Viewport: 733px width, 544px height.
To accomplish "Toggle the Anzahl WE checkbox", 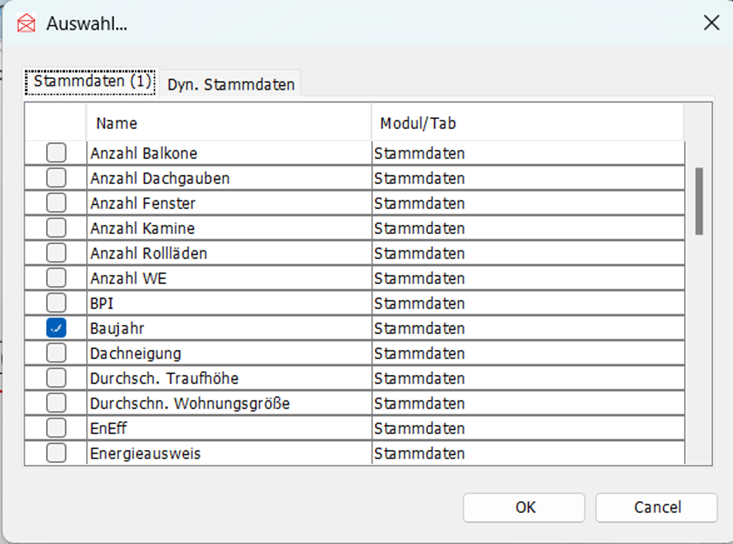I will [x=57, y=278].
